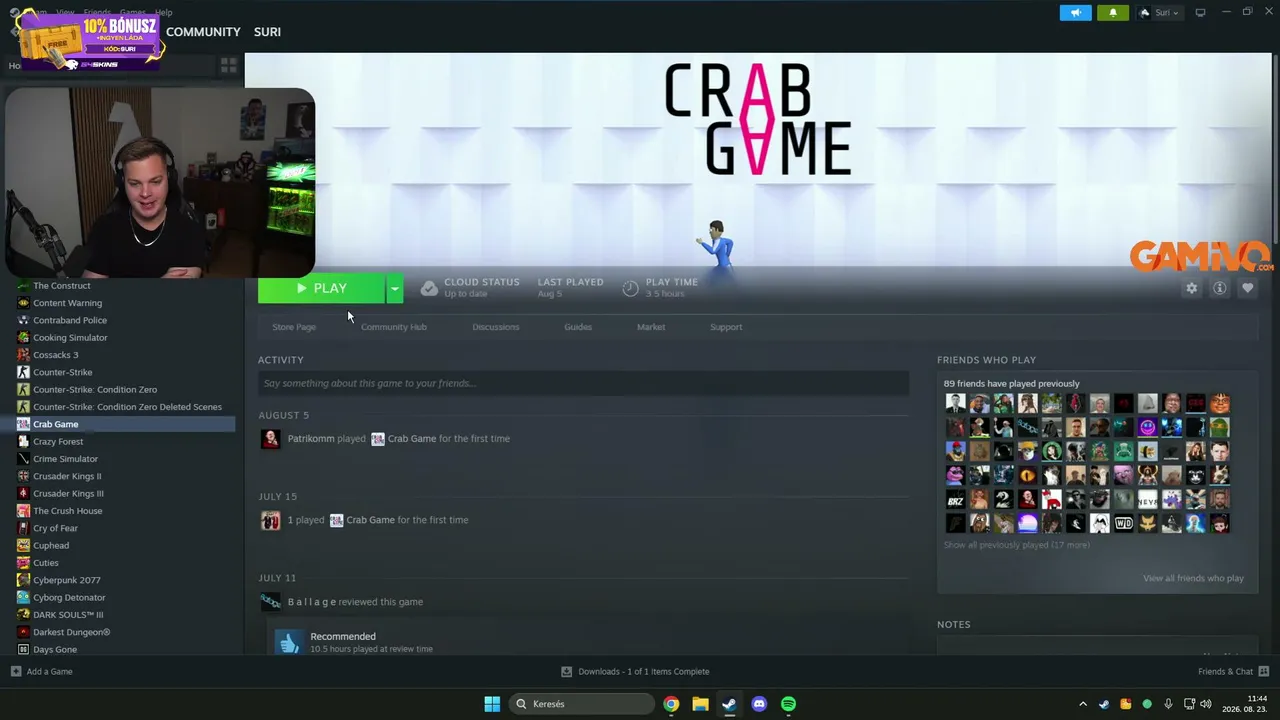Add Crab Game to favorites with heart icon
1280x720 pixels.
[1247, 288]
